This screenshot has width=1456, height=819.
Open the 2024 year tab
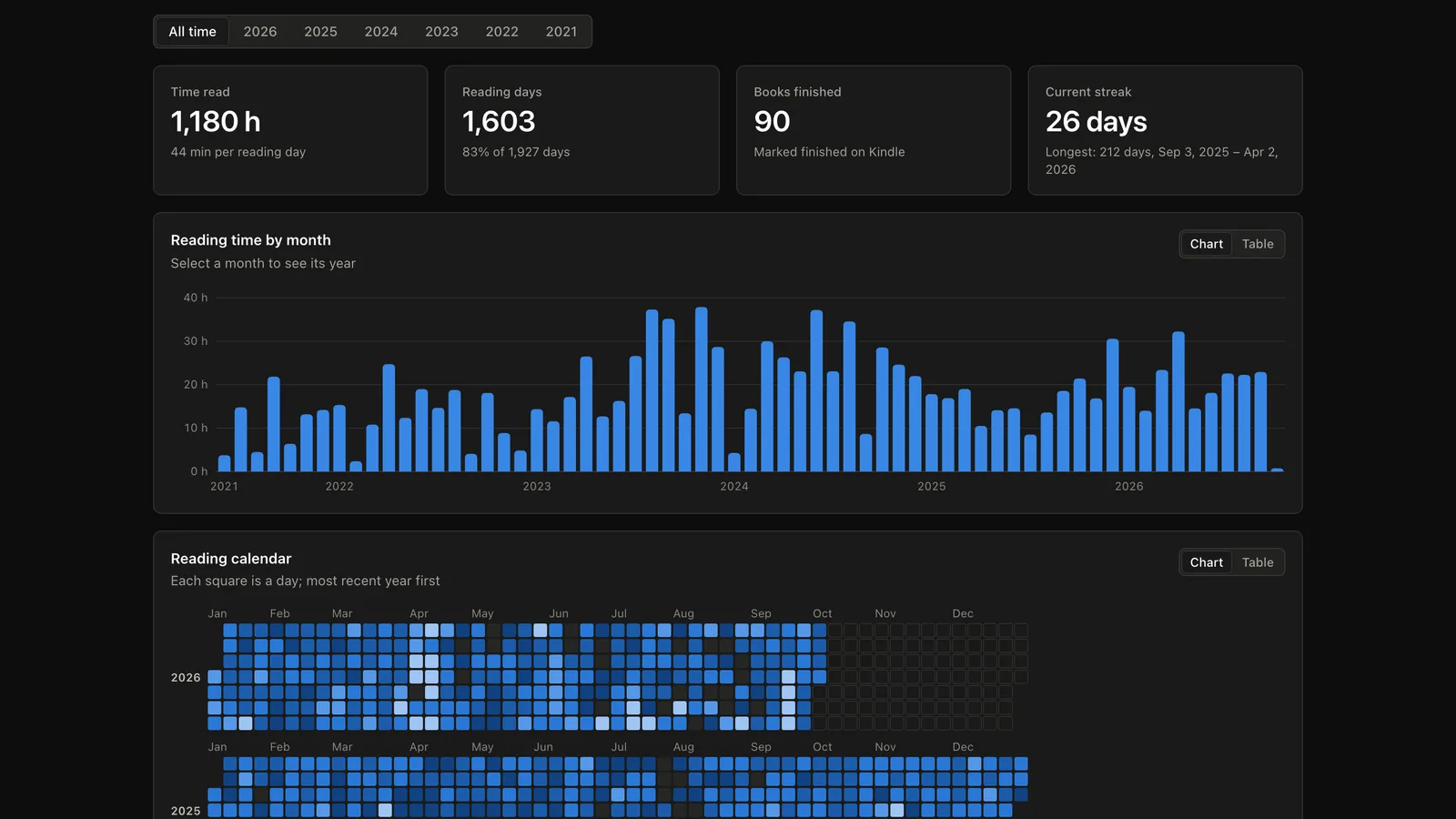tap(381, 32)
